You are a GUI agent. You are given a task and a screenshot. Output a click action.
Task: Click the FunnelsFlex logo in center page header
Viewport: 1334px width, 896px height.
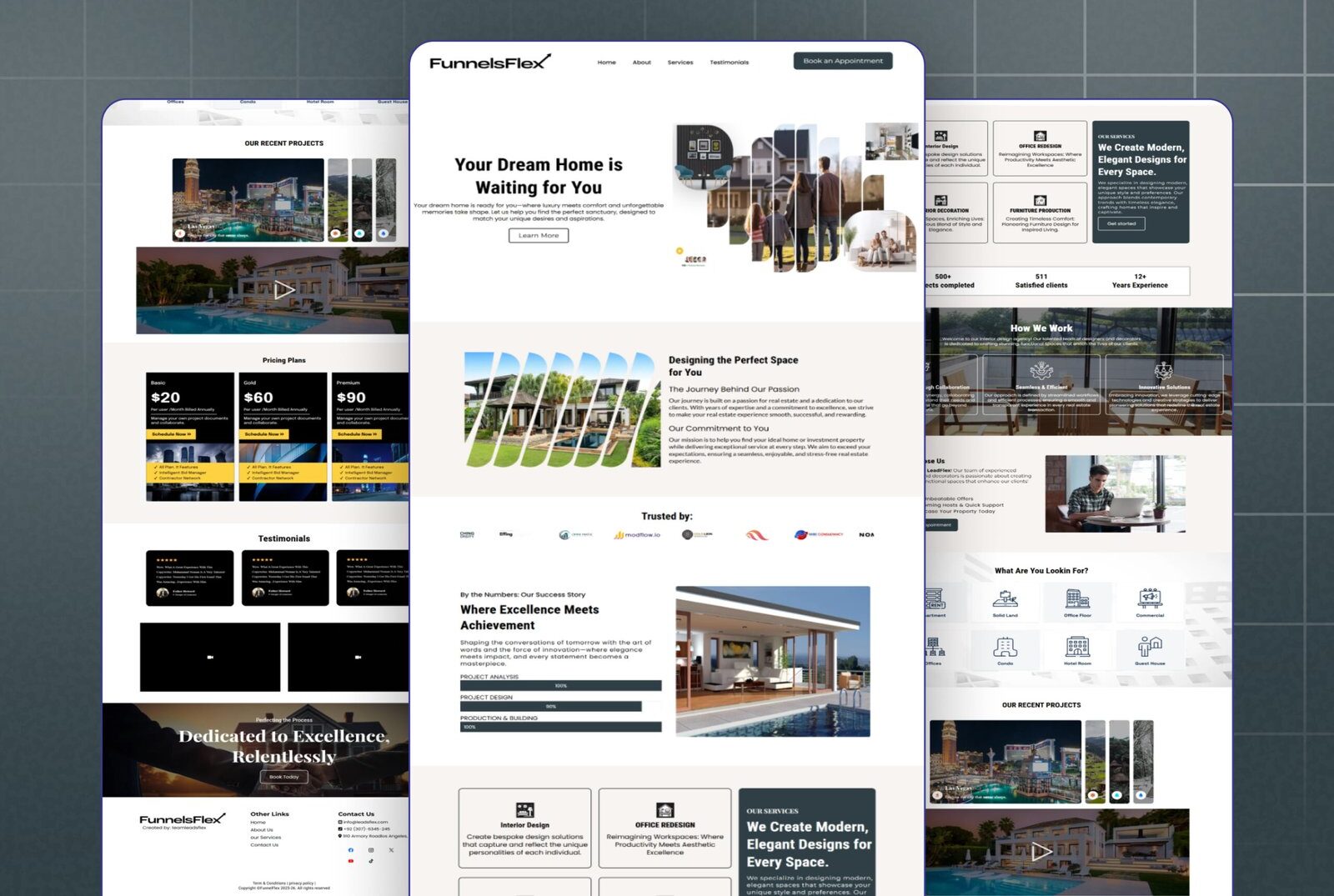(490, 62)
